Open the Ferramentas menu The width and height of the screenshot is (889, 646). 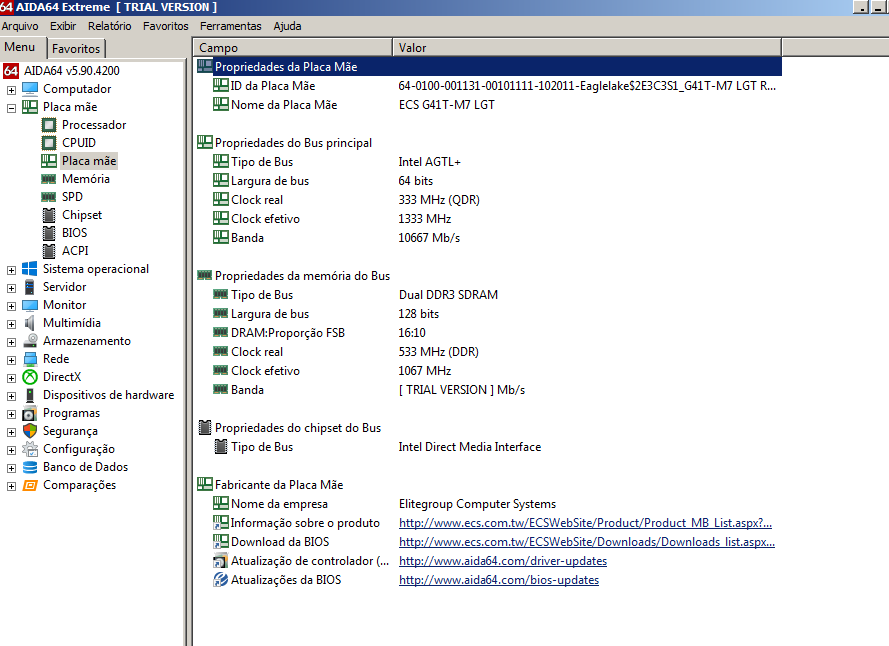click(231, 26)
